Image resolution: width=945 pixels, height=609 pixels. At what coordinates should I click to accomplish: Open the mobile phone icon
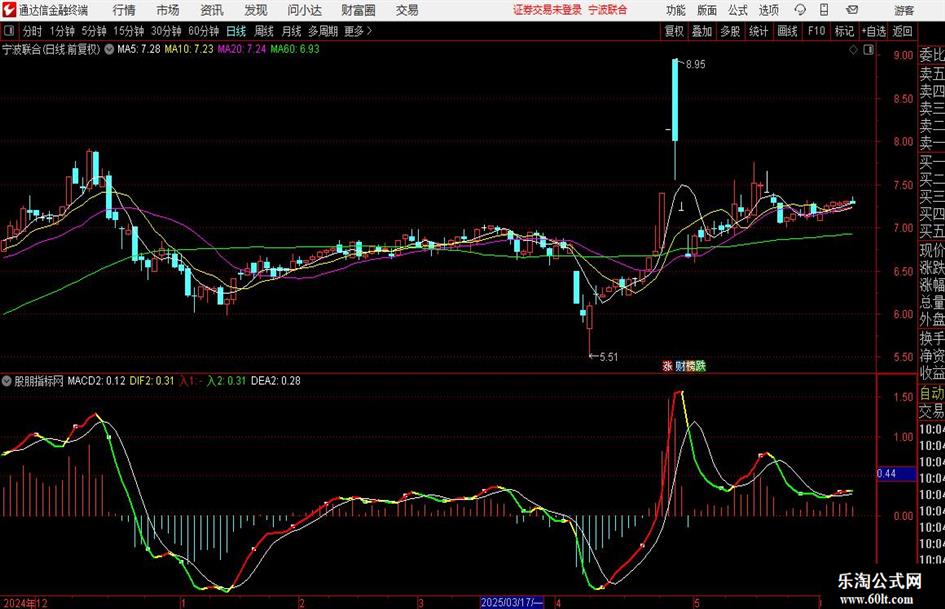[824, 10]
